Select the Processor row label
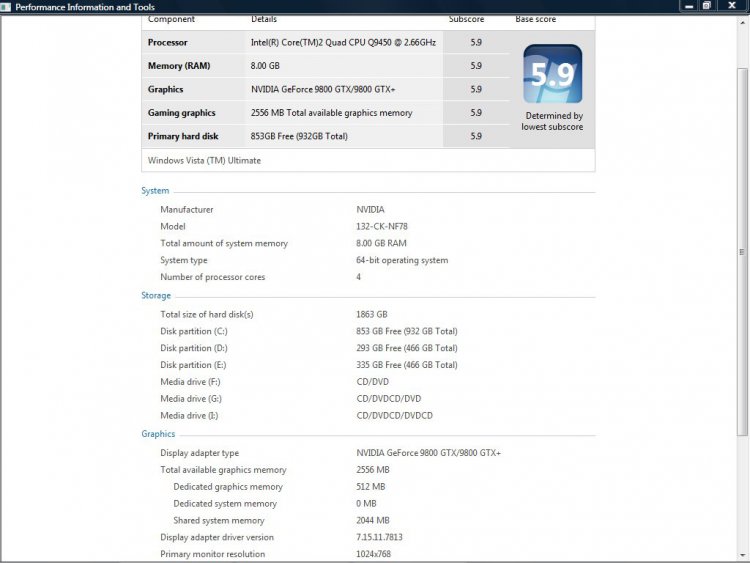 pyautogui.click(x=167, y=43)
